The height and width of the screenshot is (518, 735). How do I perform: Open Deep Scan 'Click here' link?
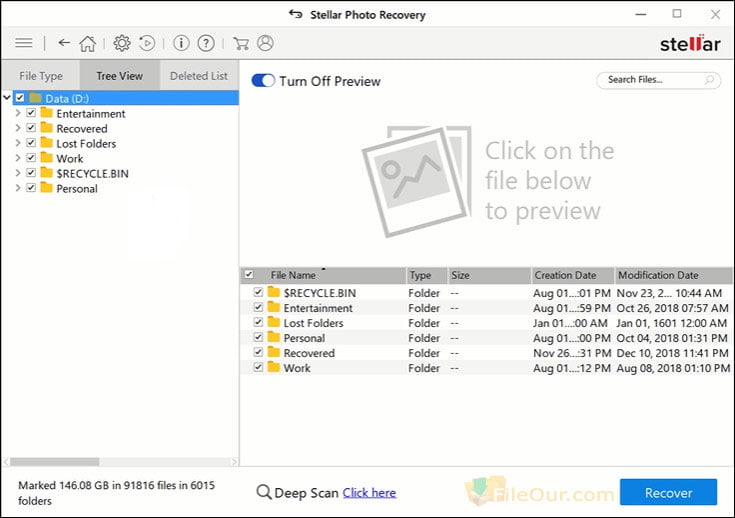(369, 493)
